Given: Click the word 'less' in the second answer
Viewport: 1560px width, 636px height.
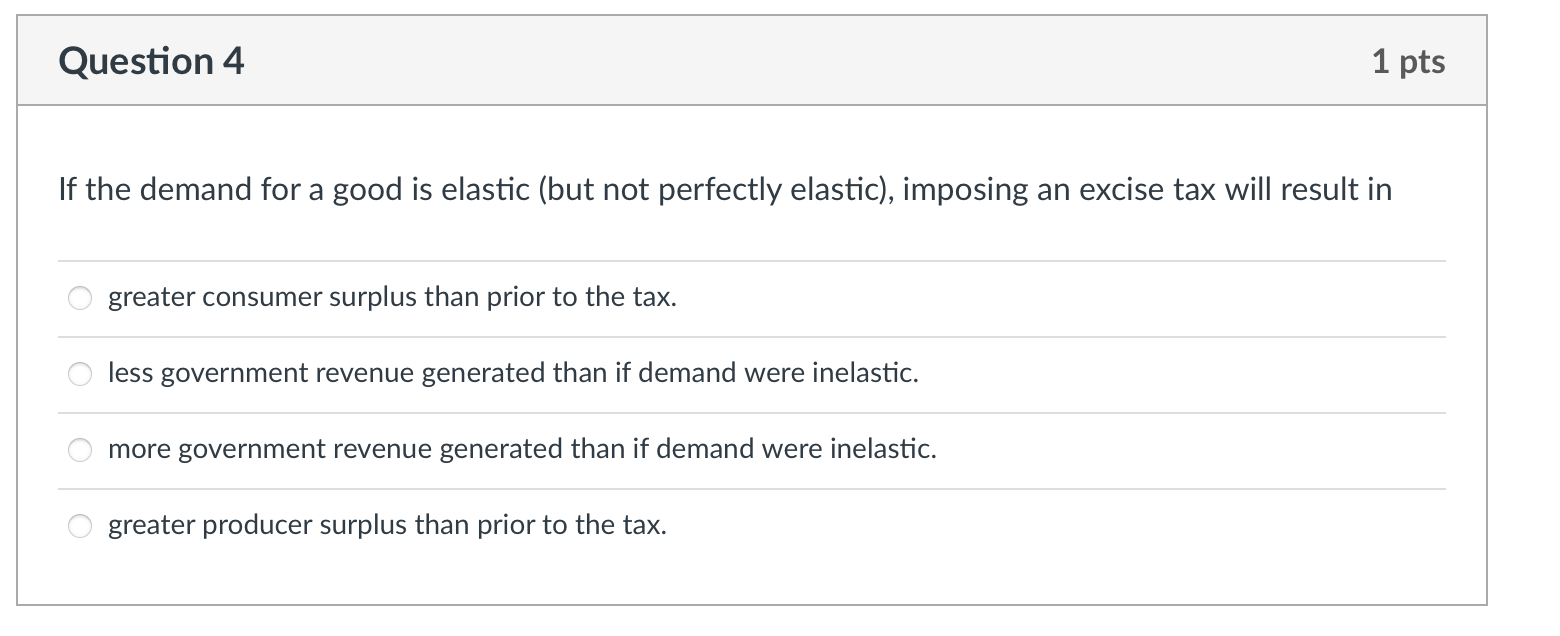Looking at the screenshot, I should 131,374.
